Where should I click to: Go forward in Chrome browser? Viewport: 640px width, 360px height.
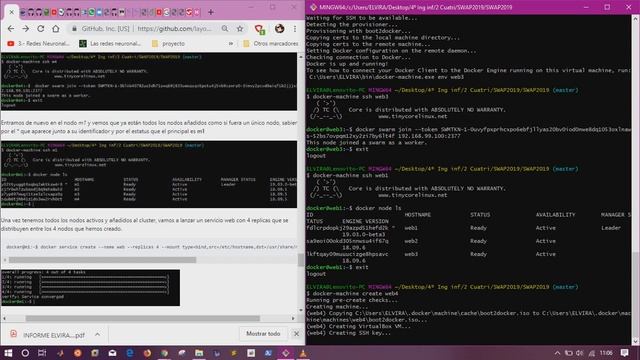[25, 29]
